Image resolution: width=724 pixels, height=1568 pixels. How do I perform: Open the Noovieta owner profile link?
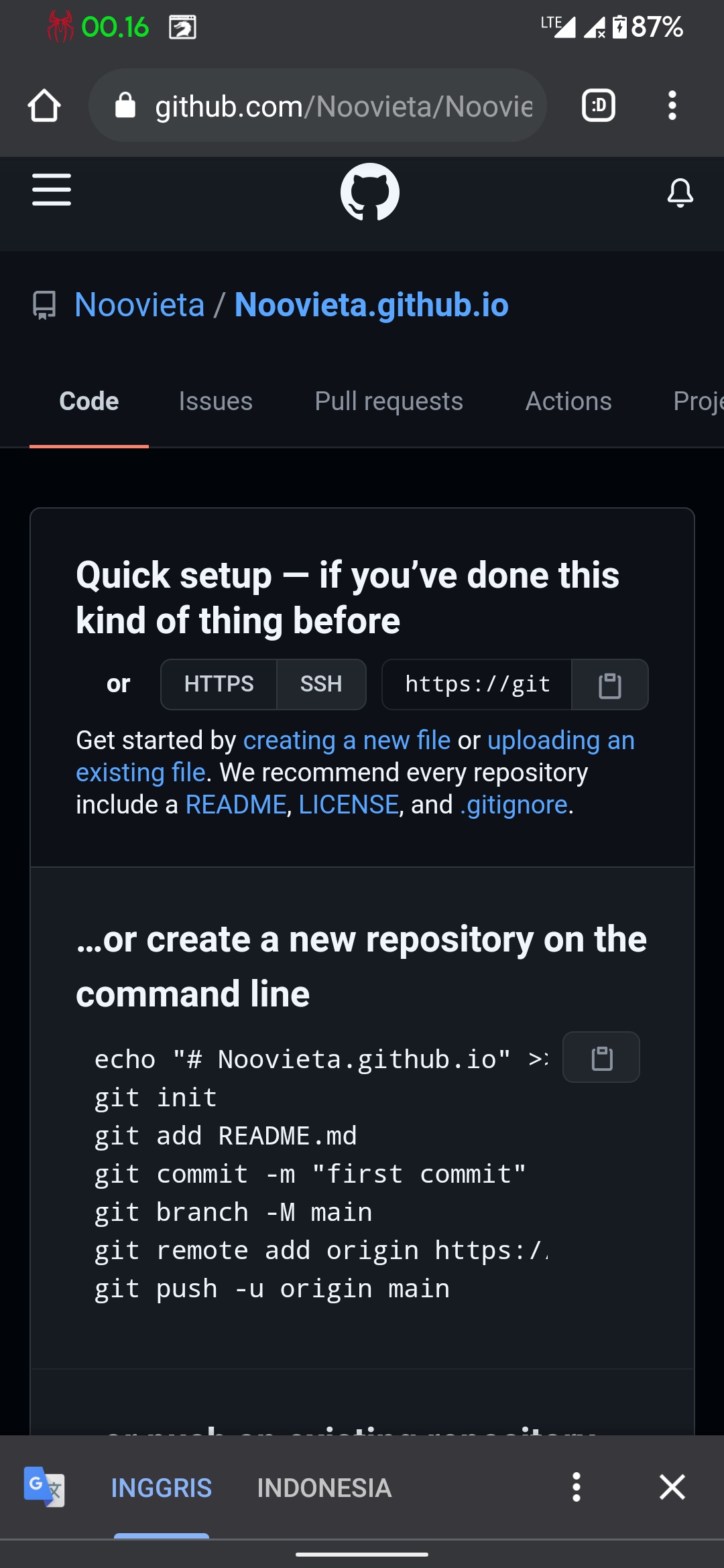(139, 305)
